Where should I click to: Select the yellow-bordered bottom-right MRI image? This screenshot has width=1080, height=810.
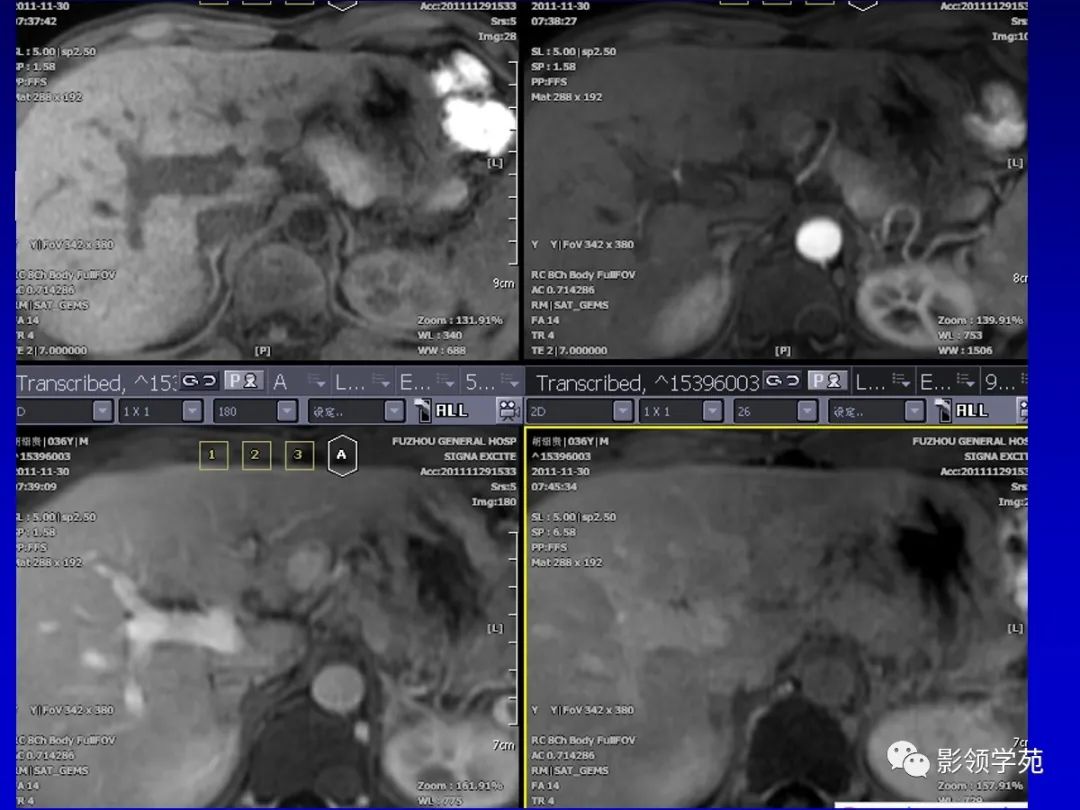777,617
